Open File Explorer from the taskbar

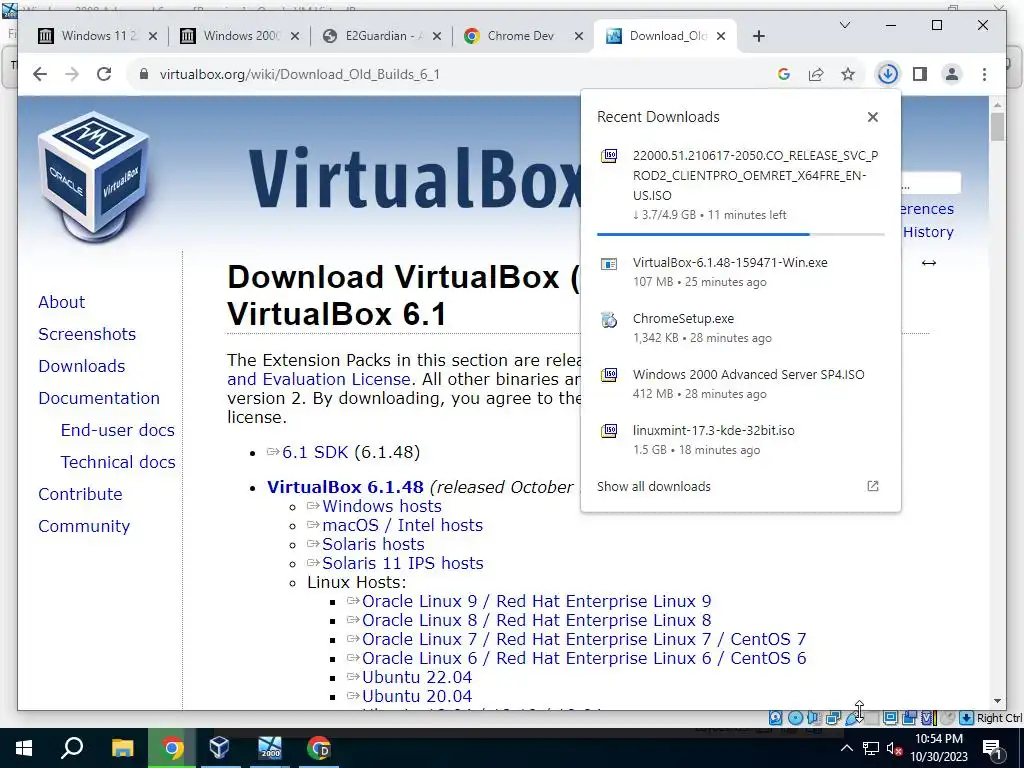[x=122, y=748]
